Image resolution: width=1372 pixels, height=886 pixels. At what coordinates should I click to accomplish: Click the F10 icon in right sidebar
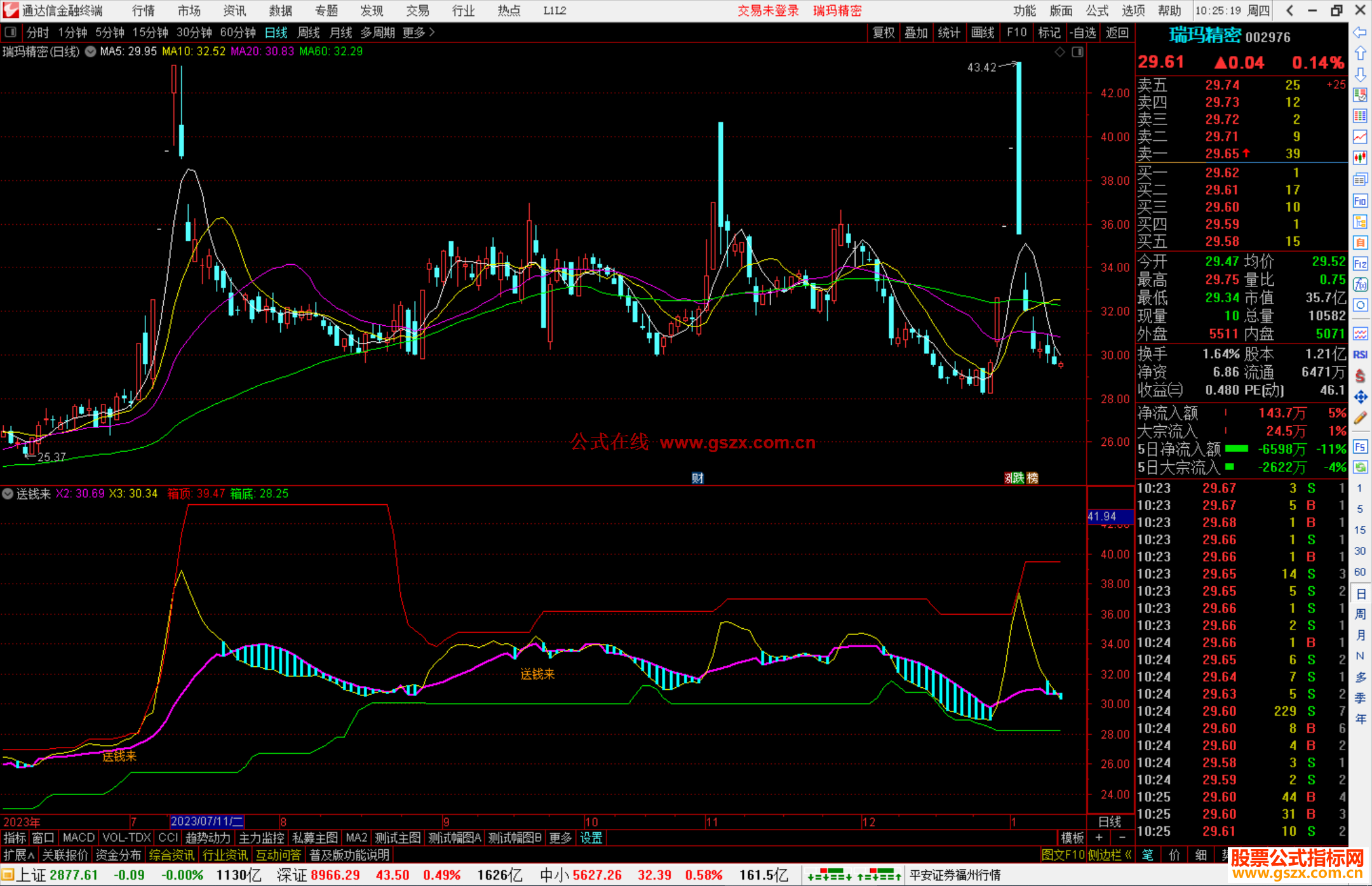(1360, 201)
